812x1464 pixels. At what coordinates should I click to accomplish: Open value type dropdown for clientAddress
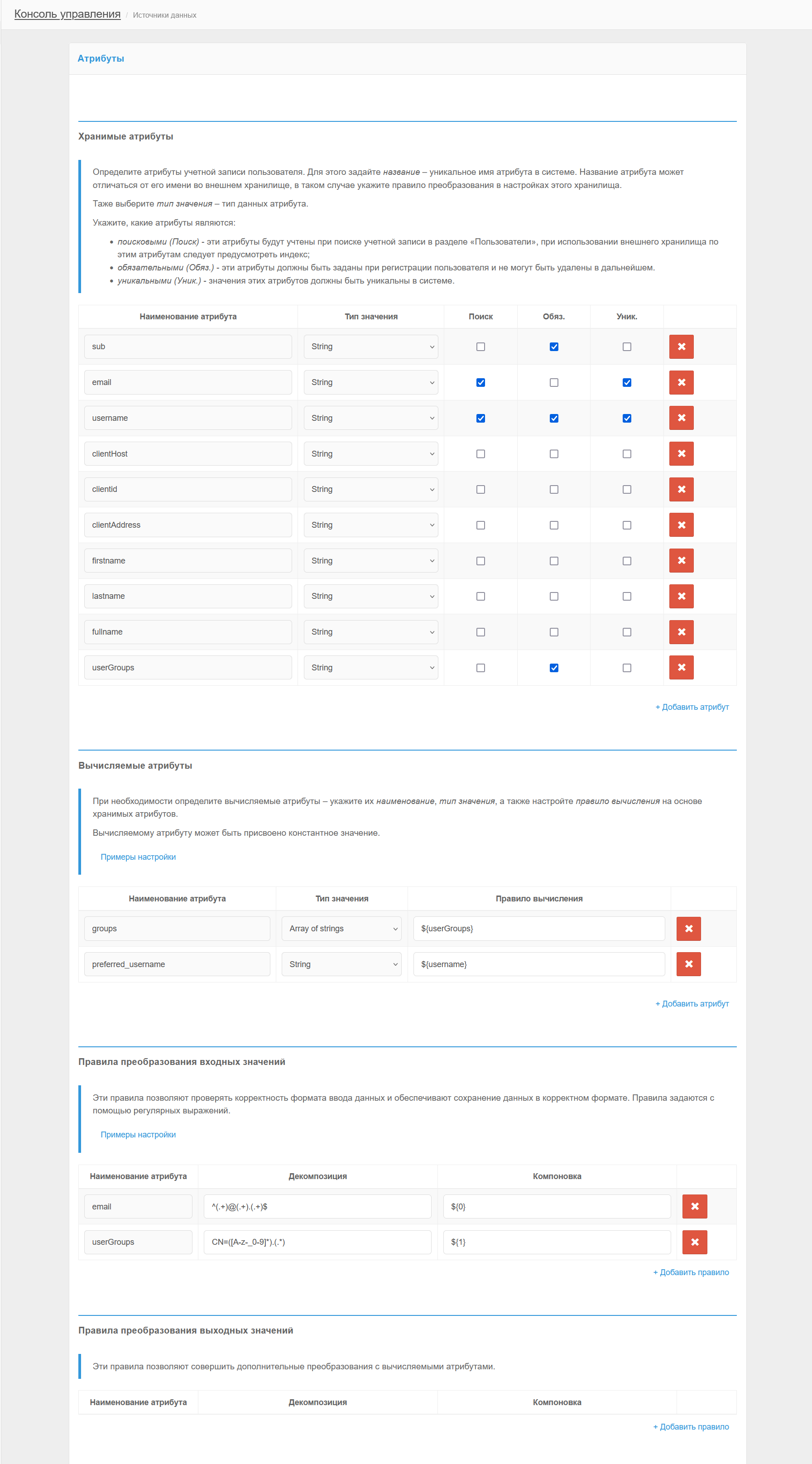tap(370, 525)
